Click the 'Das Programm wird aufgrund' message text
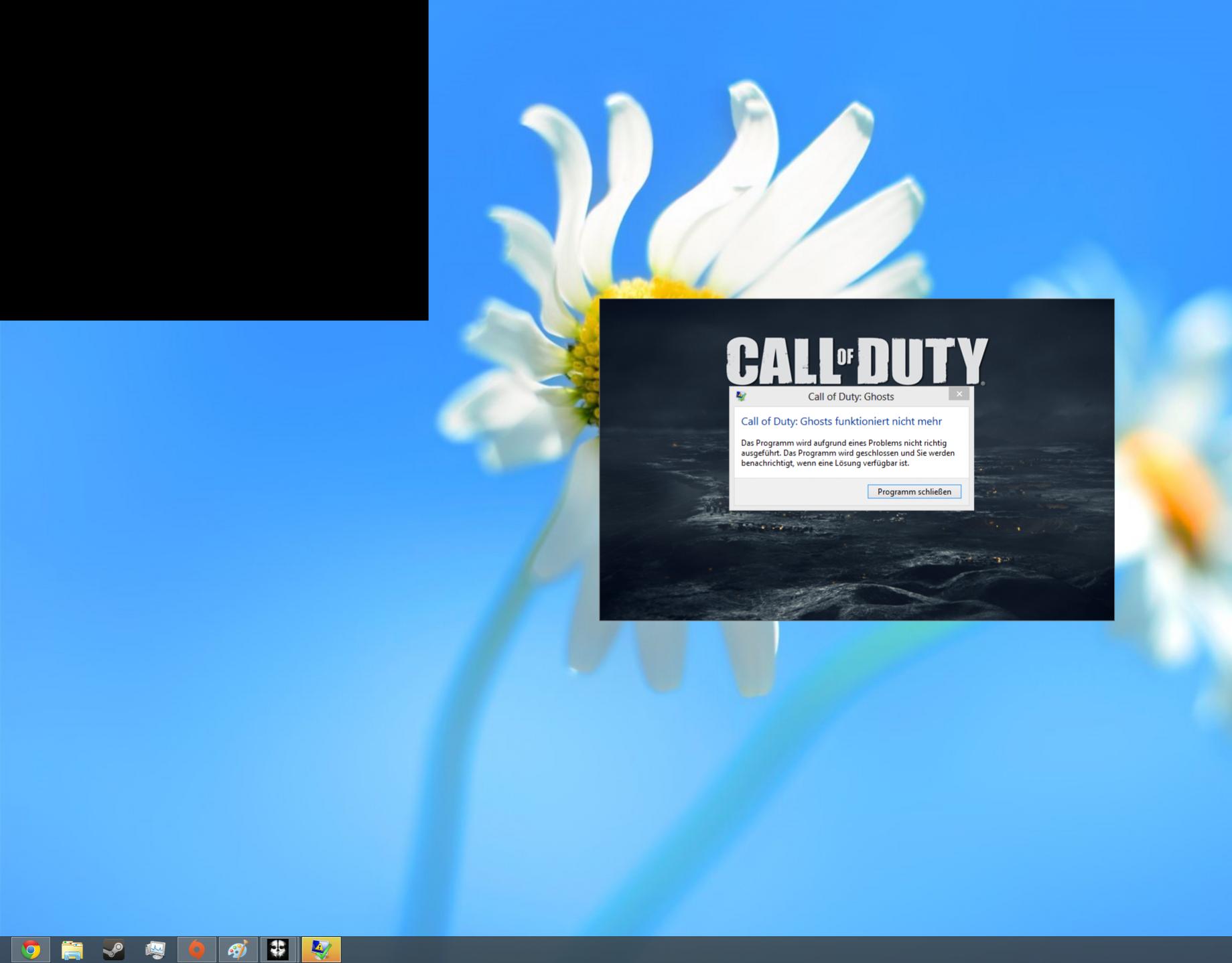1232x963 pixels. [x=847, y=453]
